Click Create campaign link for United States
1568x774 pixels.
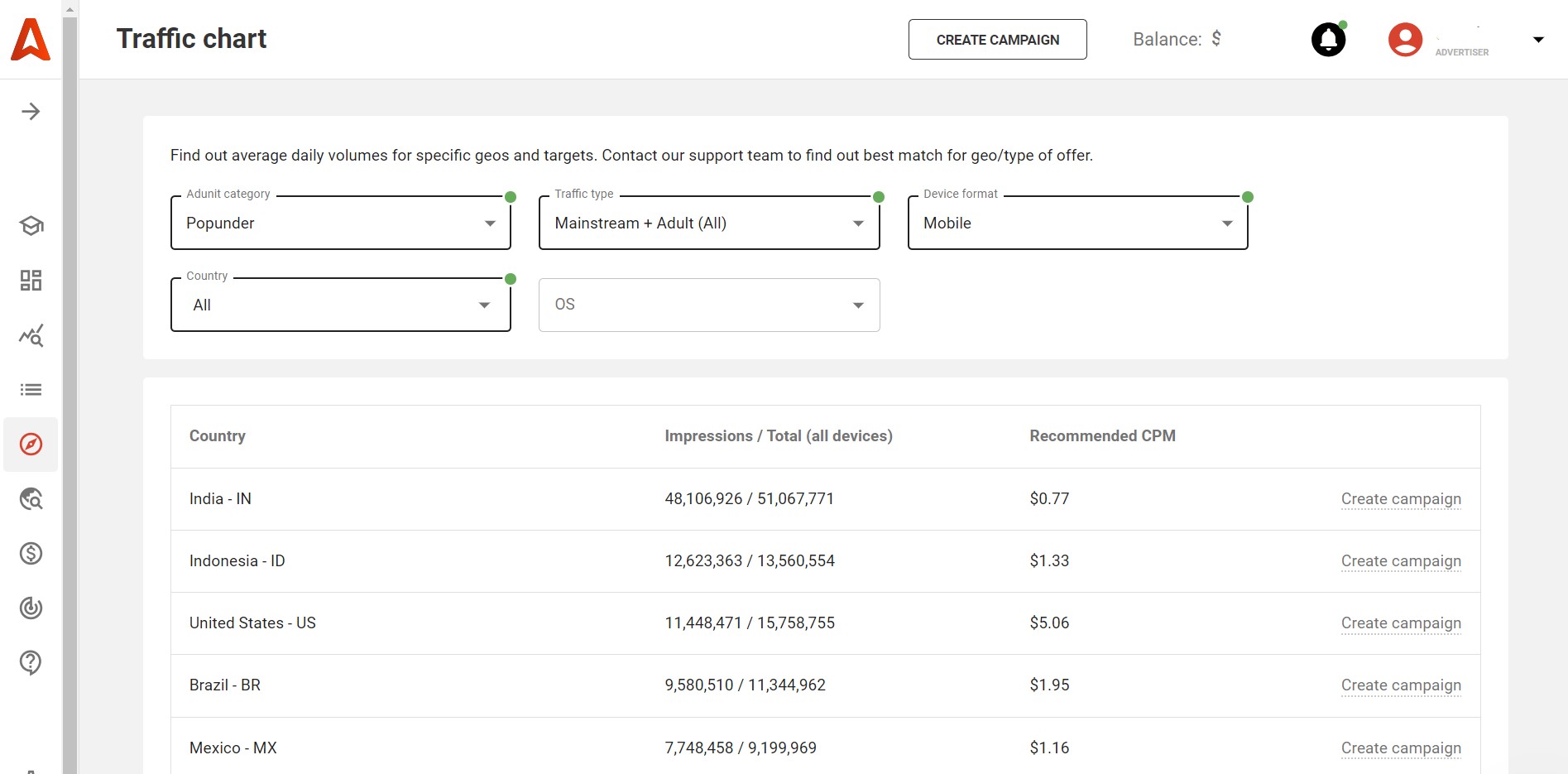tap(1401, 623)
